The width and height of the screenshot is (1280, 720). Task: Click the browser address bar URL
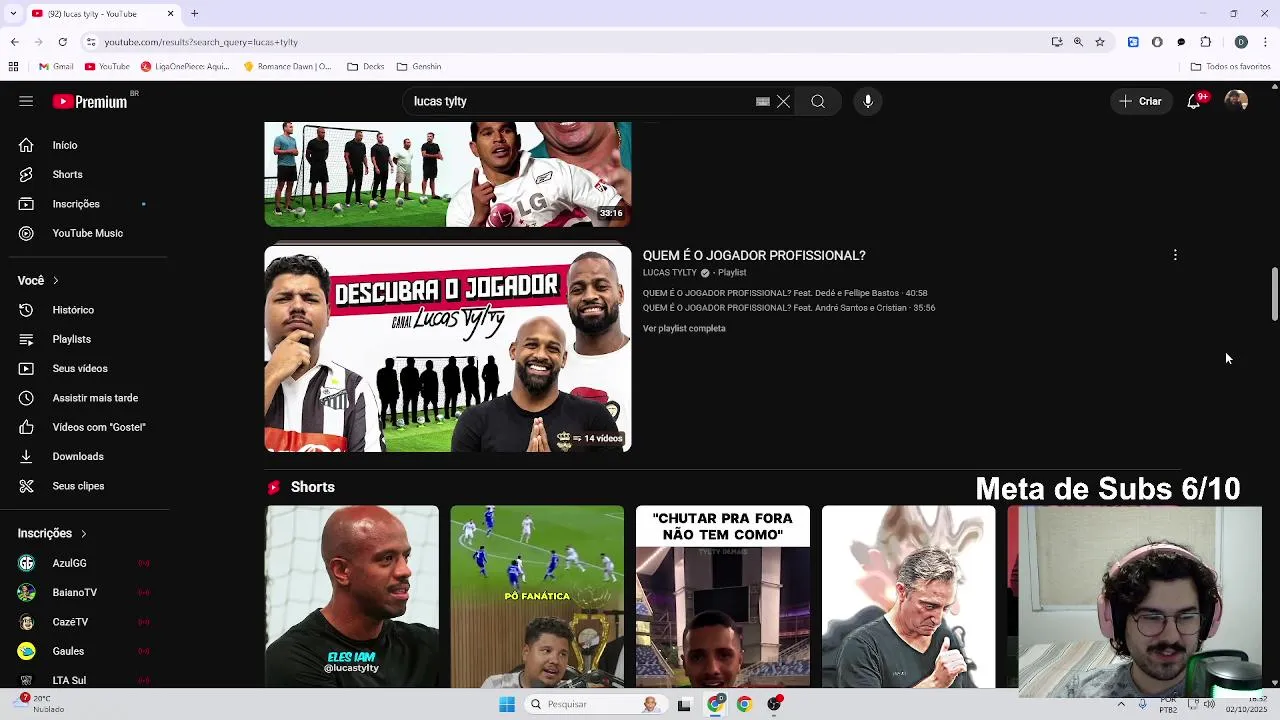click(201, 42)
